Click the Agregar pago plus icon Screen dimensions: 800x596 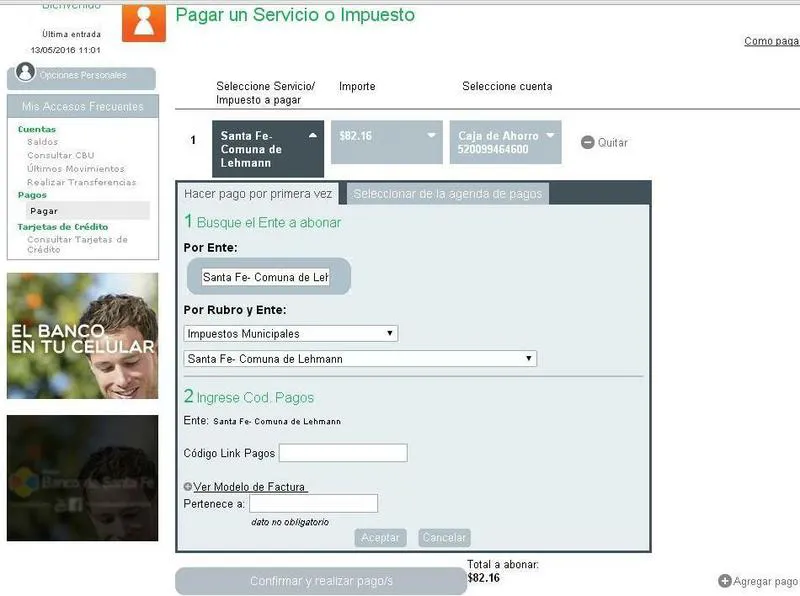click(725, 581)
